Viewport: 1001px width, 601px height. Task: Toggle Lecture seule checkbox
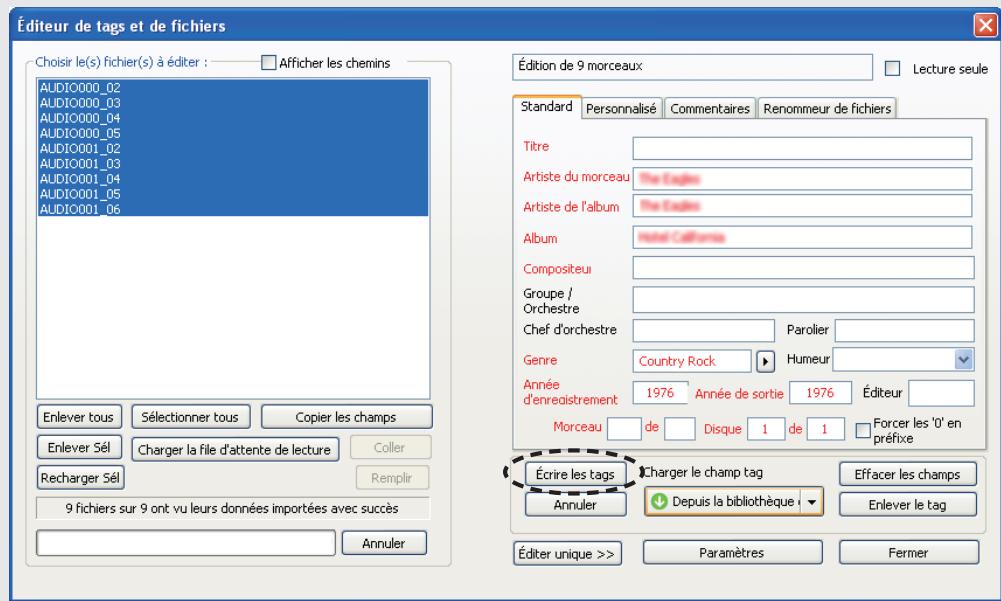[892, 68]
